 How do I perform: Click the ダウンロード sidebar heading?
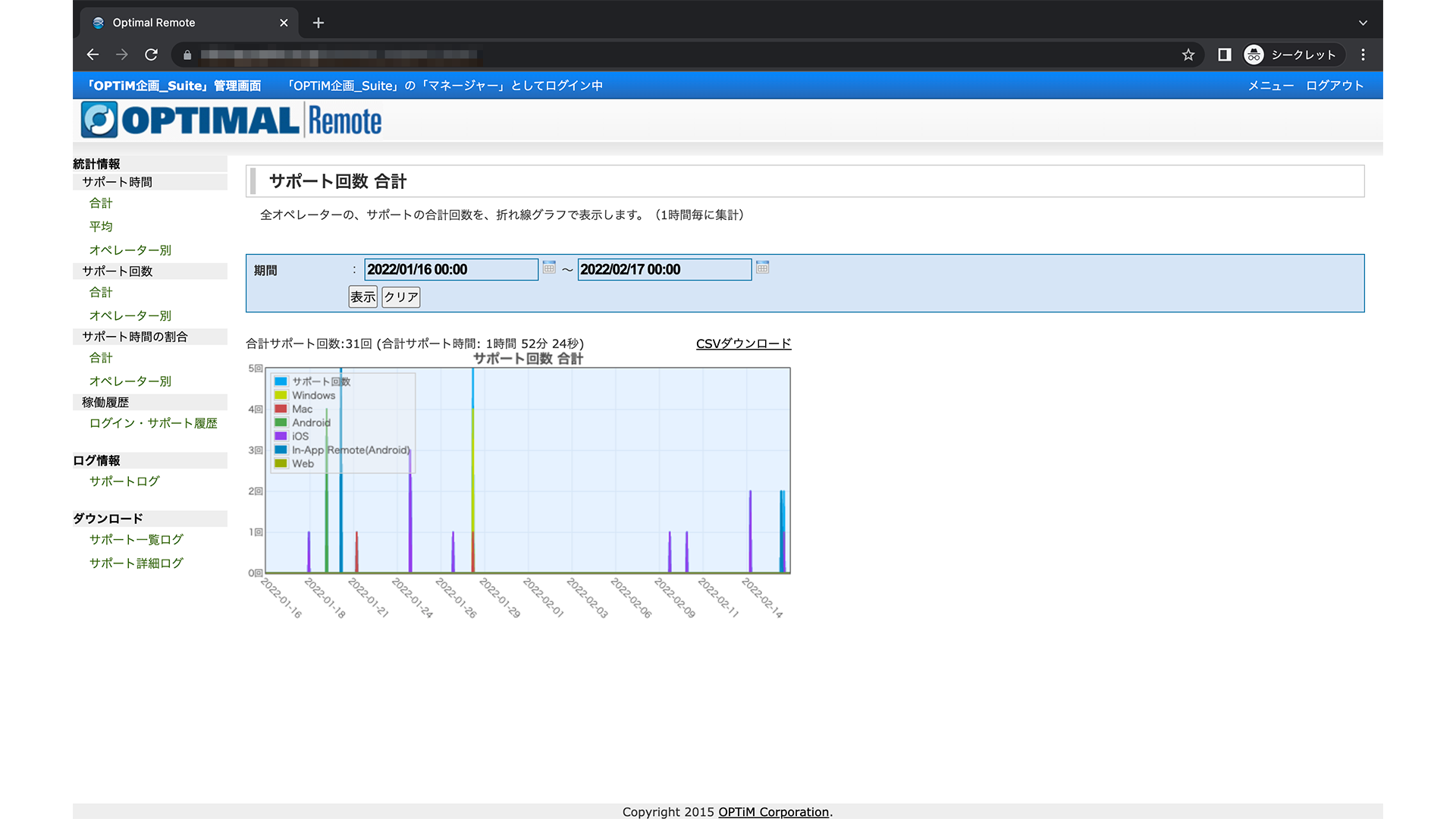[x=108, y=519]
